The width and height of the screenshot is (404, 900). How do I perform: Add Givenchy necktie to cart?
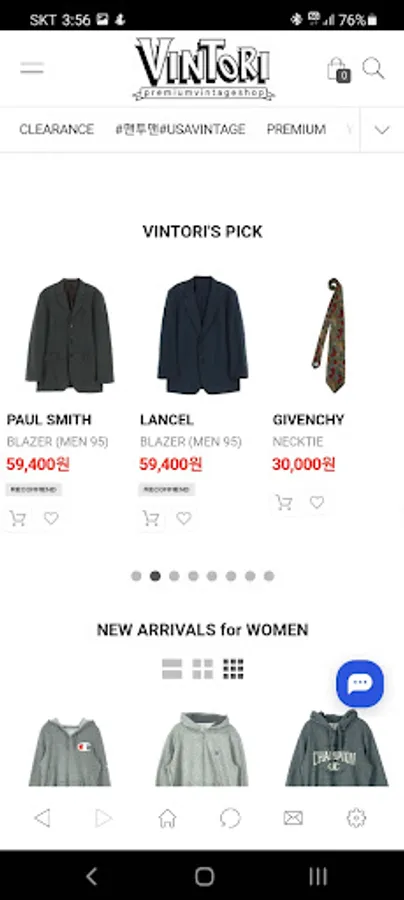tap(283, 503)
